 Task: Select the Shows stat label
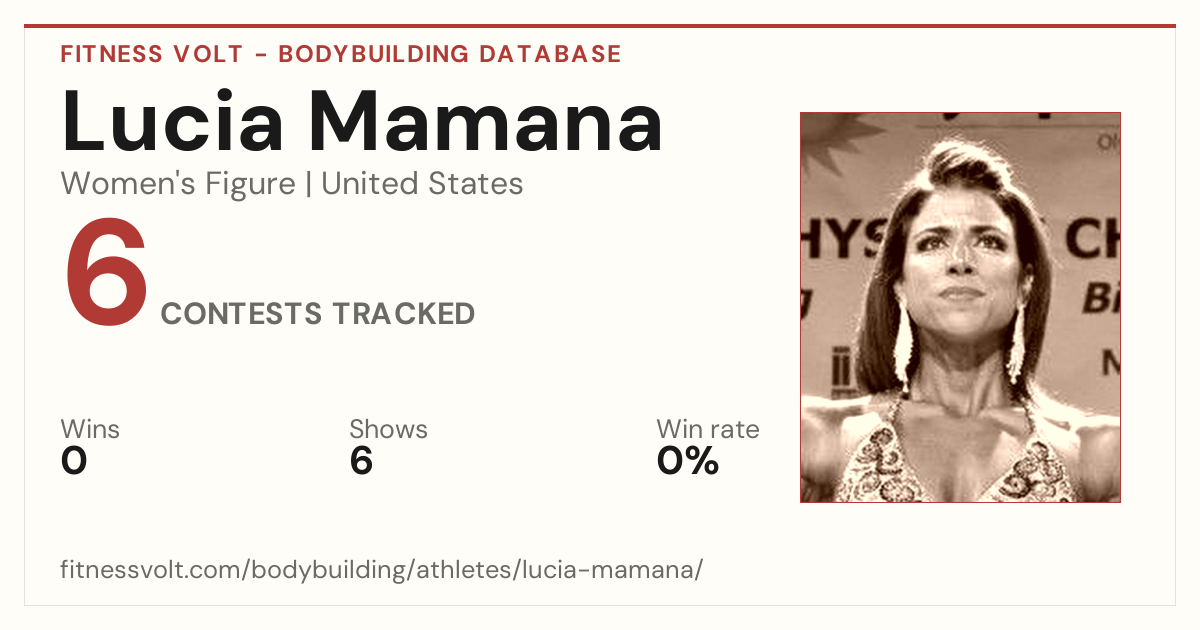(x=388, y=430)
